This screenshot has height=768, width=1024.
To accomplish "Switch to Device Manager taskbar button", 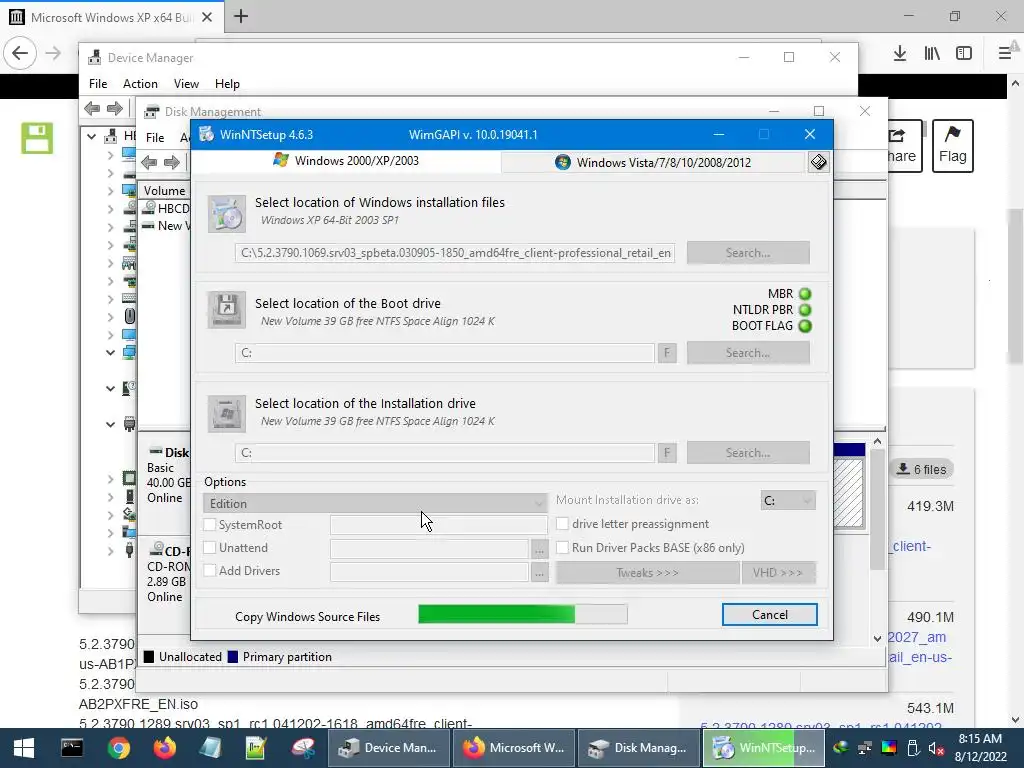I will point(388,748).
